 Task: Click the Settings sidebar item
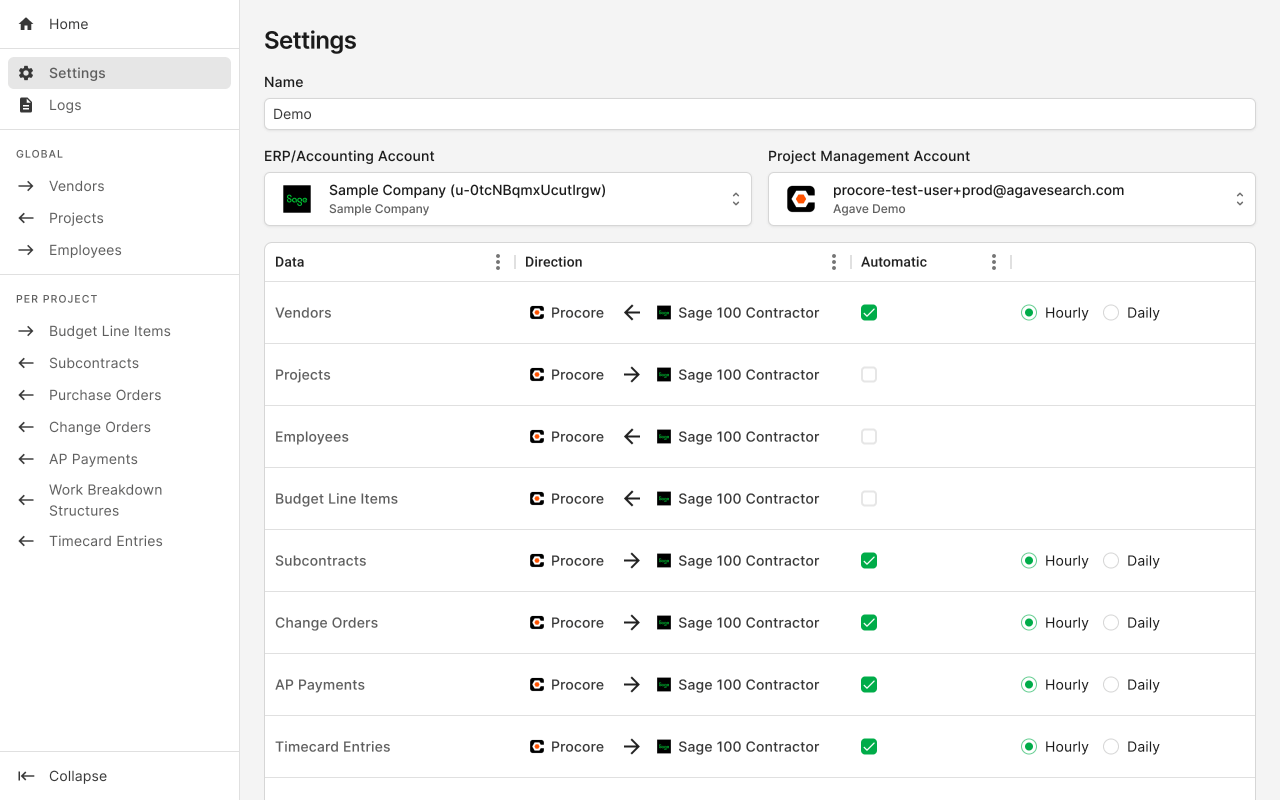(x=119, y=73)
